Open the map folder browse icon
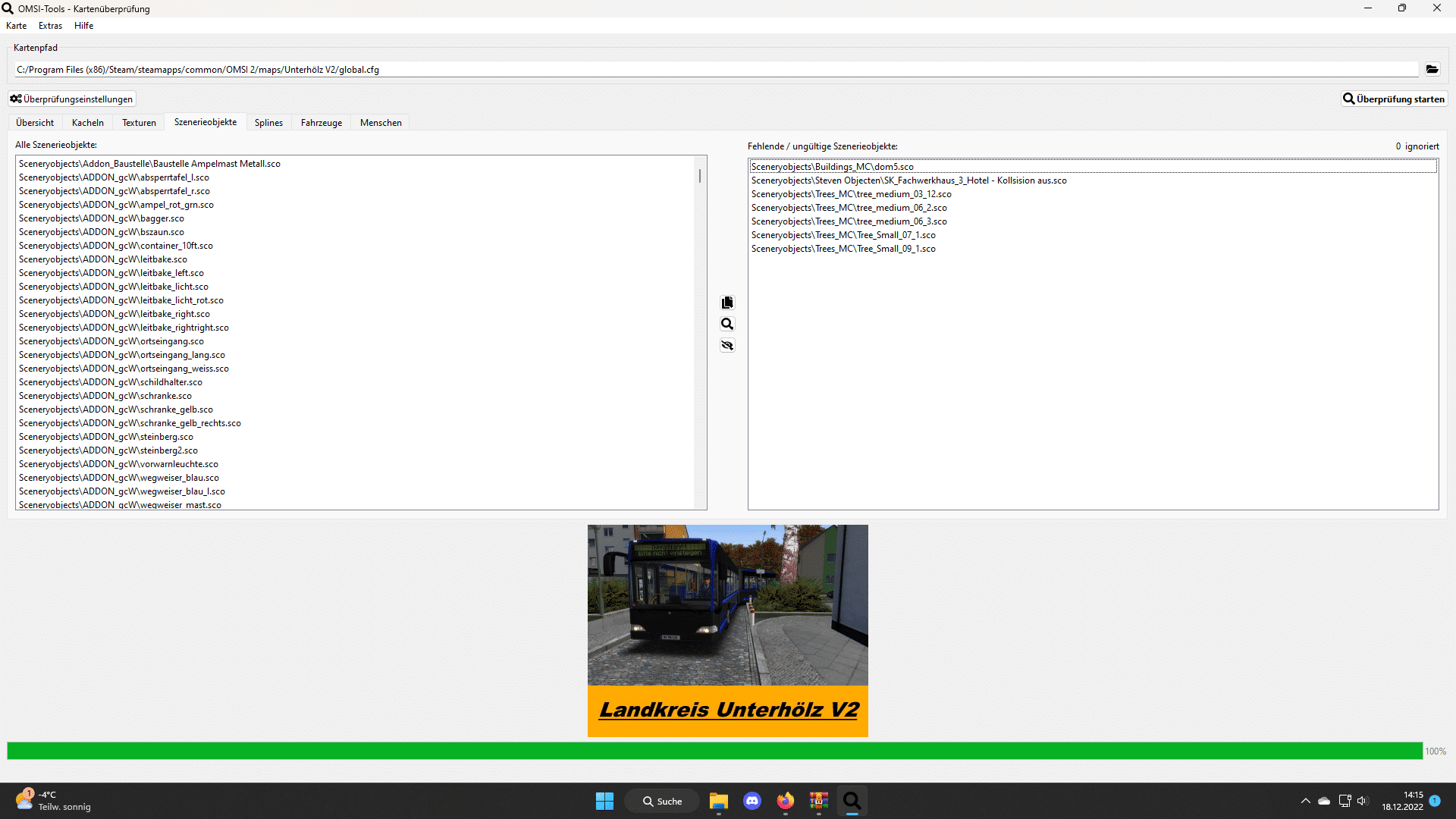The width and height of the screenshot is (1456, 819). tap(1432, 69)
